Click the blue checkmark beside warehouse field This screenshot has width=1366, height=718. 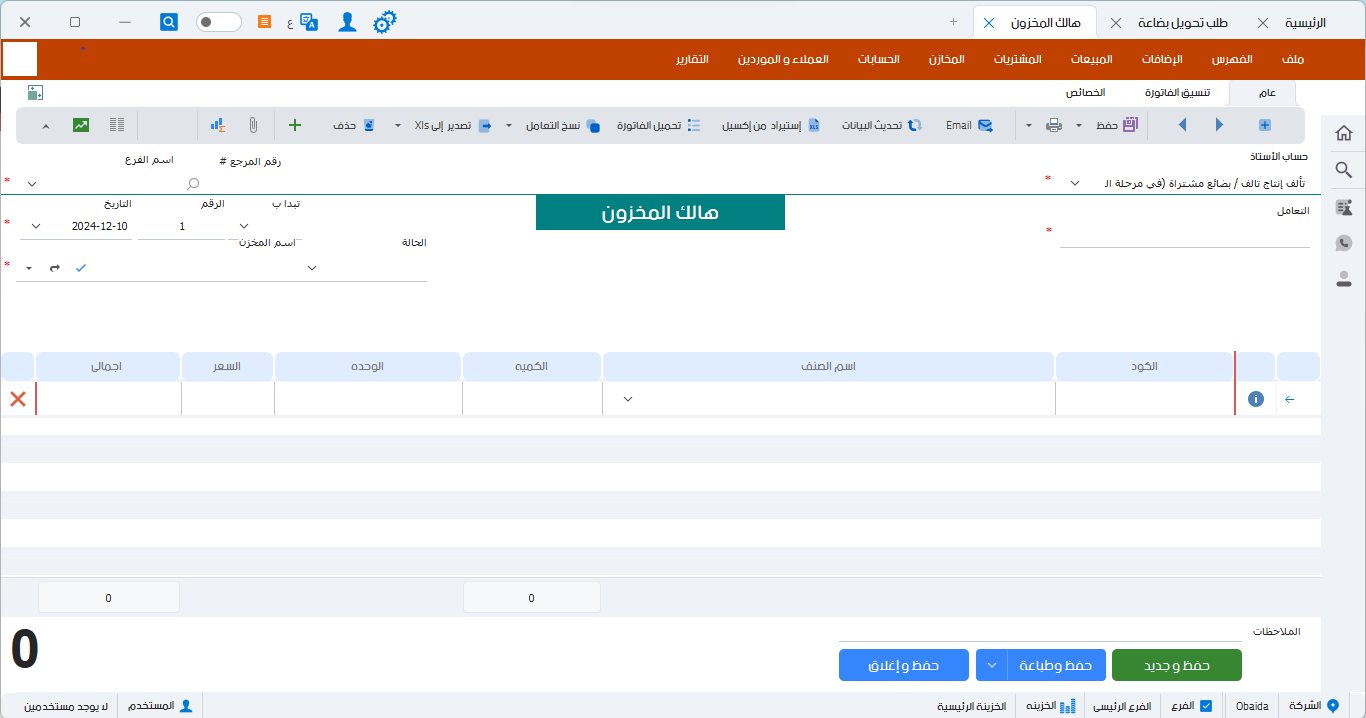(81, 268)
